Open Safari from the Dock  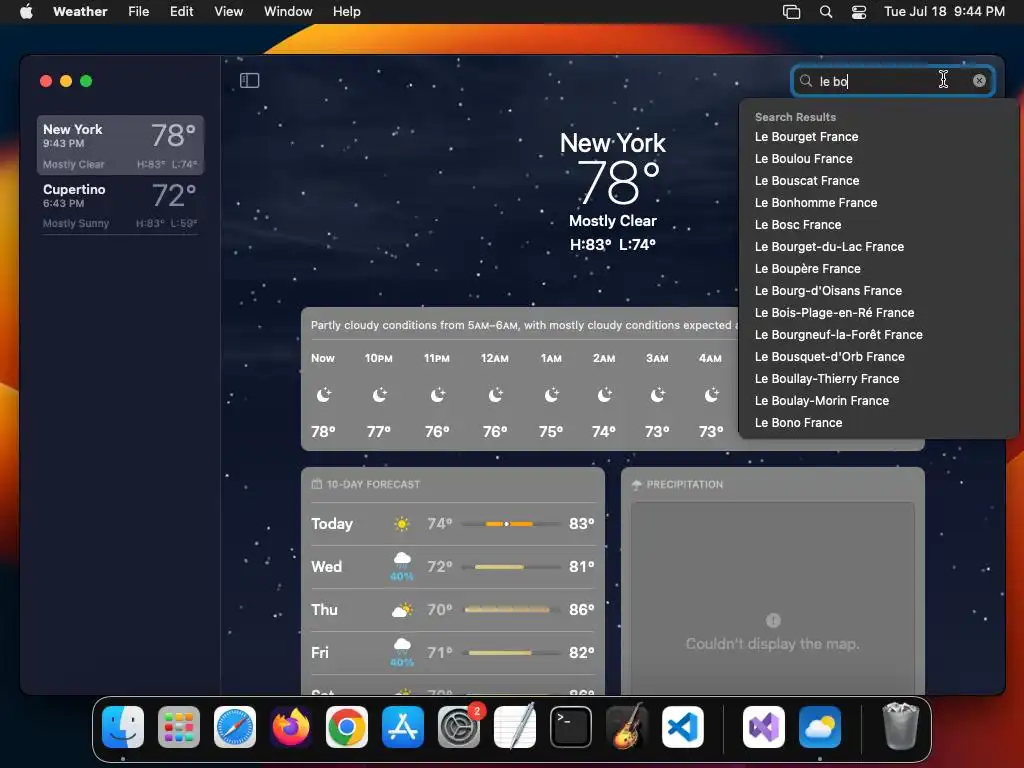(x=235, y=727)
